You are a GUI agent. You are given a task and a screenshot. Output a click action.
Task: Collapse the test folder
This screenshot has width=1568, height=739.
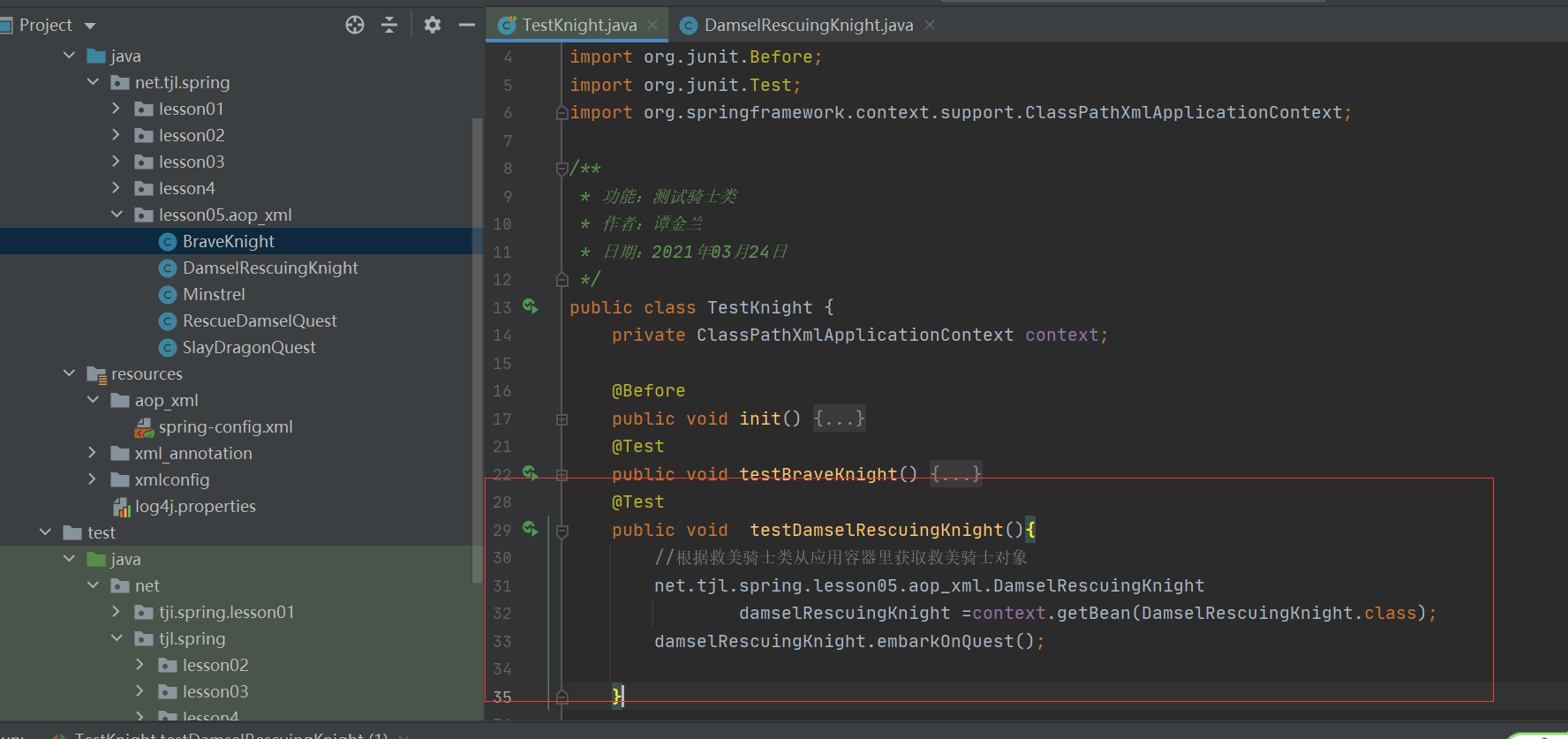45,532
